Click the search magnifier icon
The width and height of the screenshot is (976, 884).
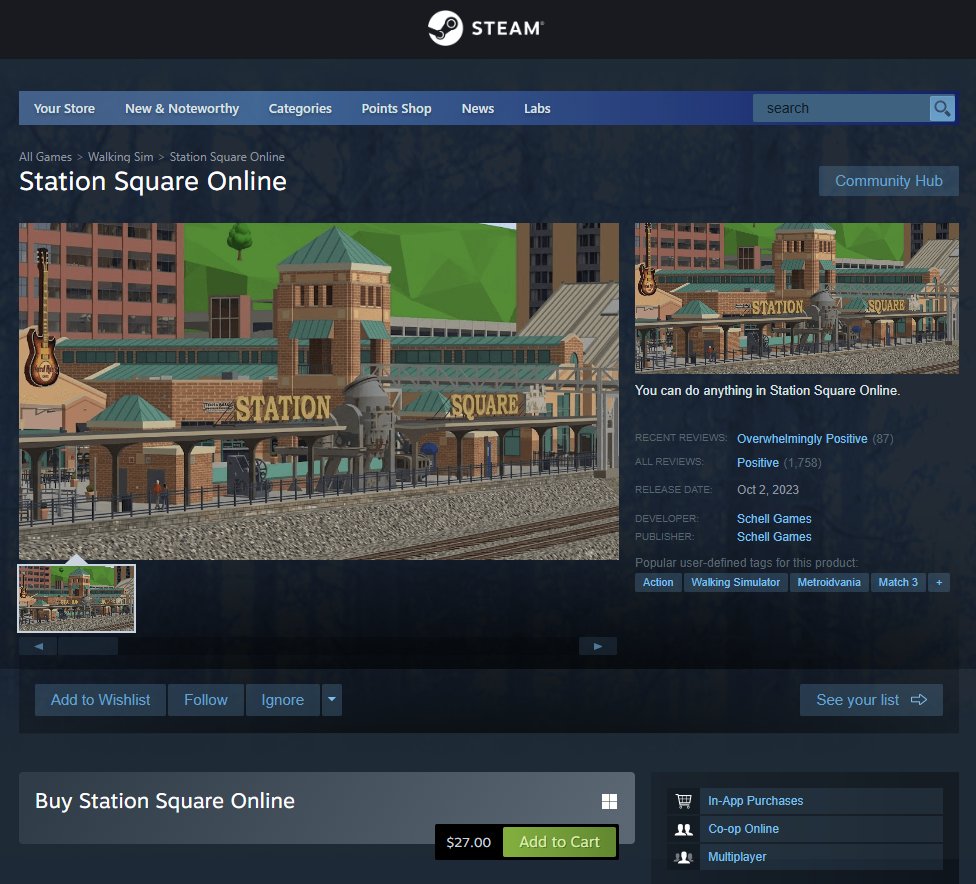tap(942, 108)
